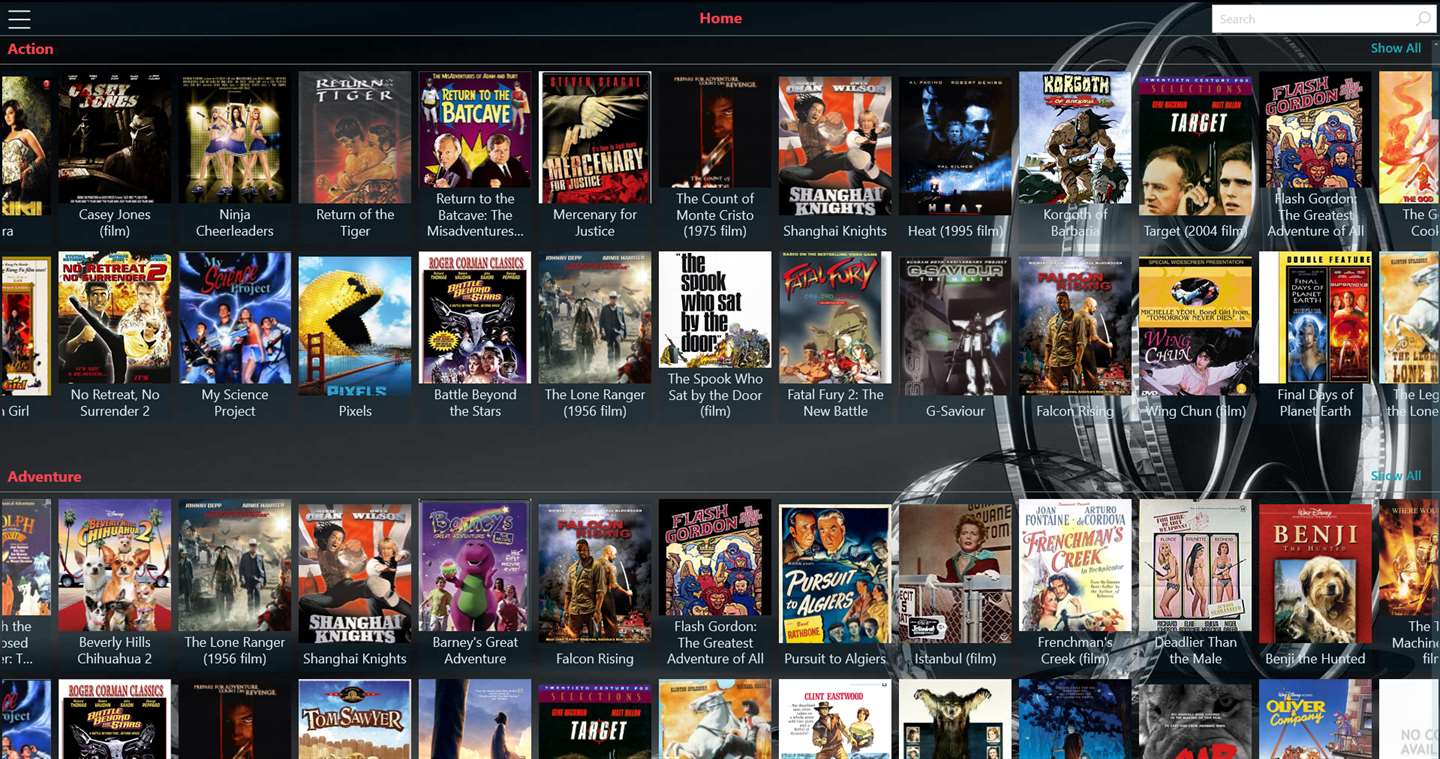The width and height of the screenshot is (1440, 759).
Task: Click the Action category heading
Action: 30,48
